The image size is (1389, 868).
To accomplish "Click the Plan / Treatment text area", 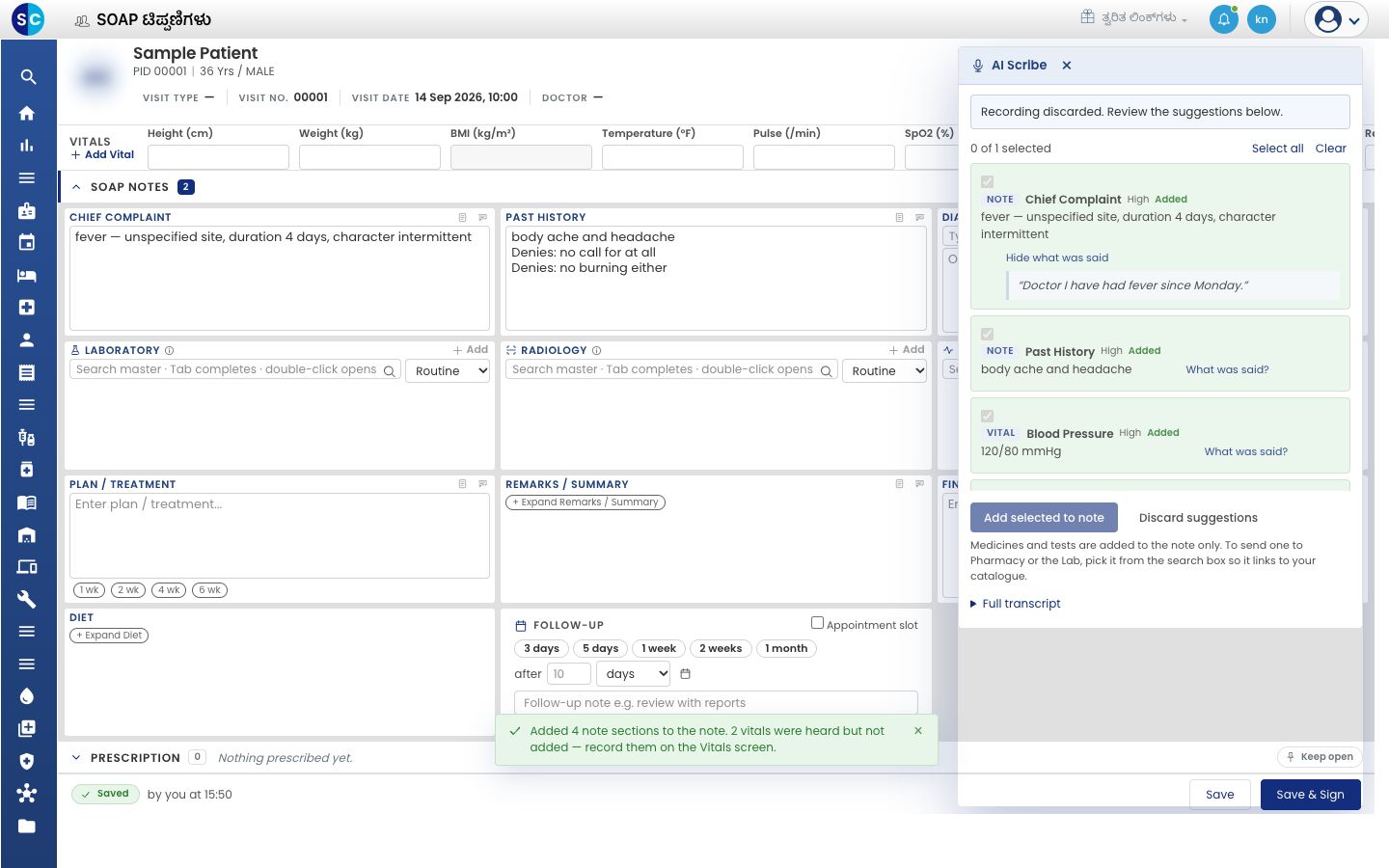I will (x=280, y=536).
